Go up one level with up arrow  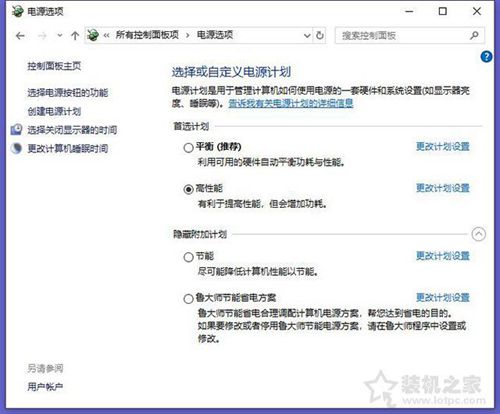click(75, 36)
